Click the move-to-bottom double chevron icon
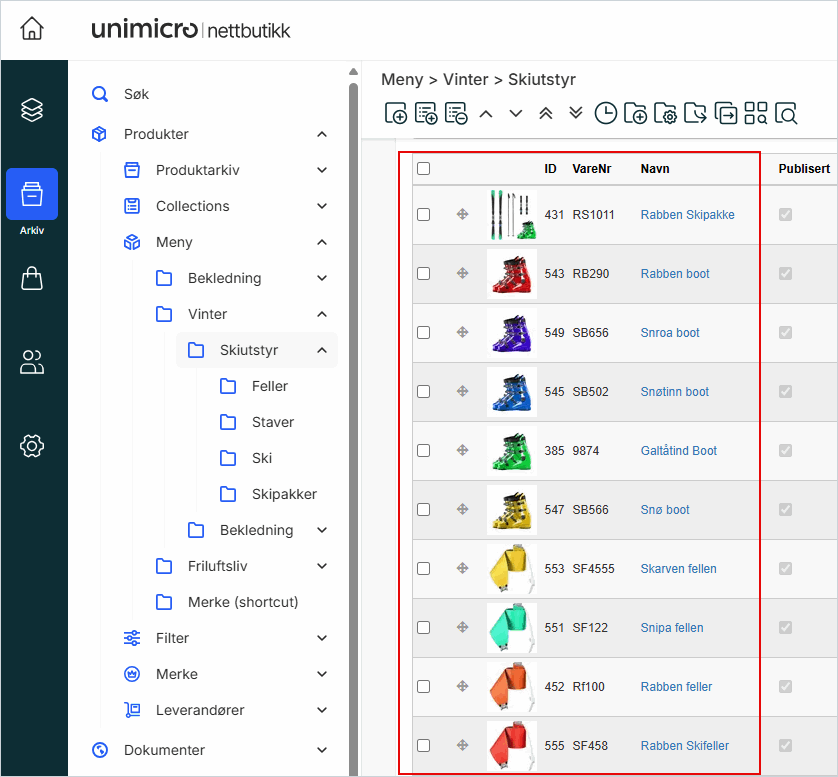Viewport: 838px width, 777px height. click(575, 114)
